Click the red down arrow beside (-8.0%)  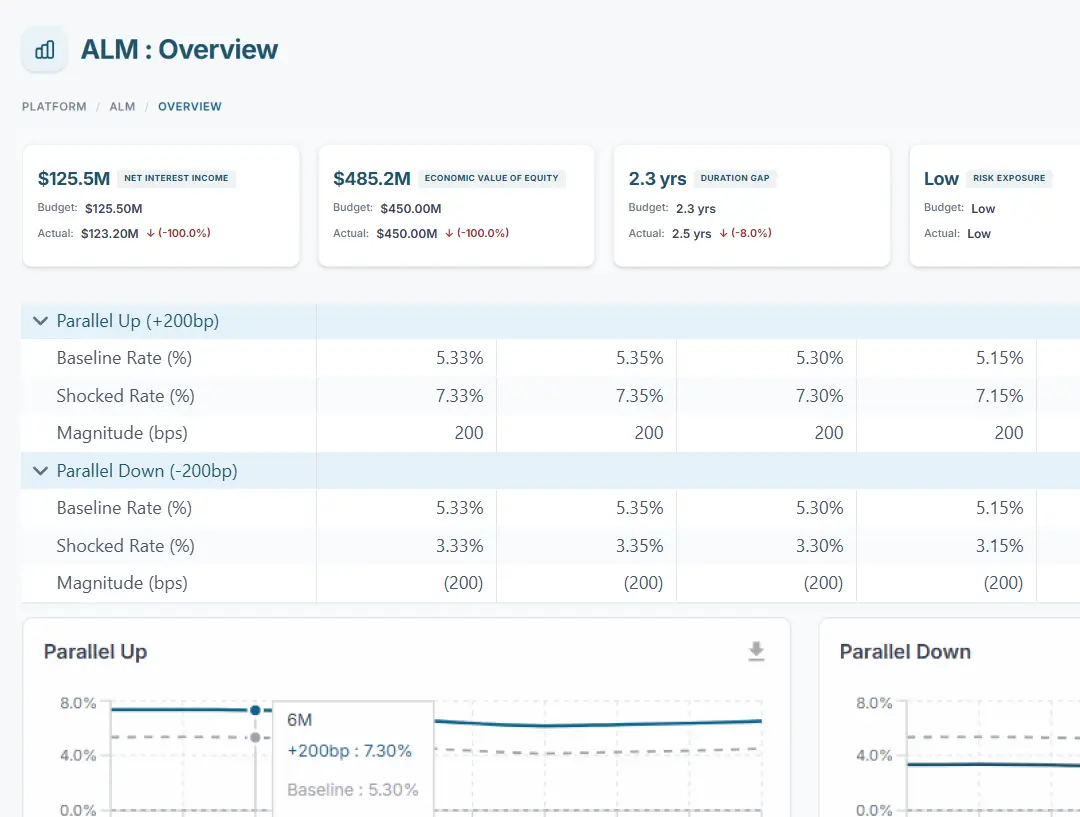(x=723, y=234)
